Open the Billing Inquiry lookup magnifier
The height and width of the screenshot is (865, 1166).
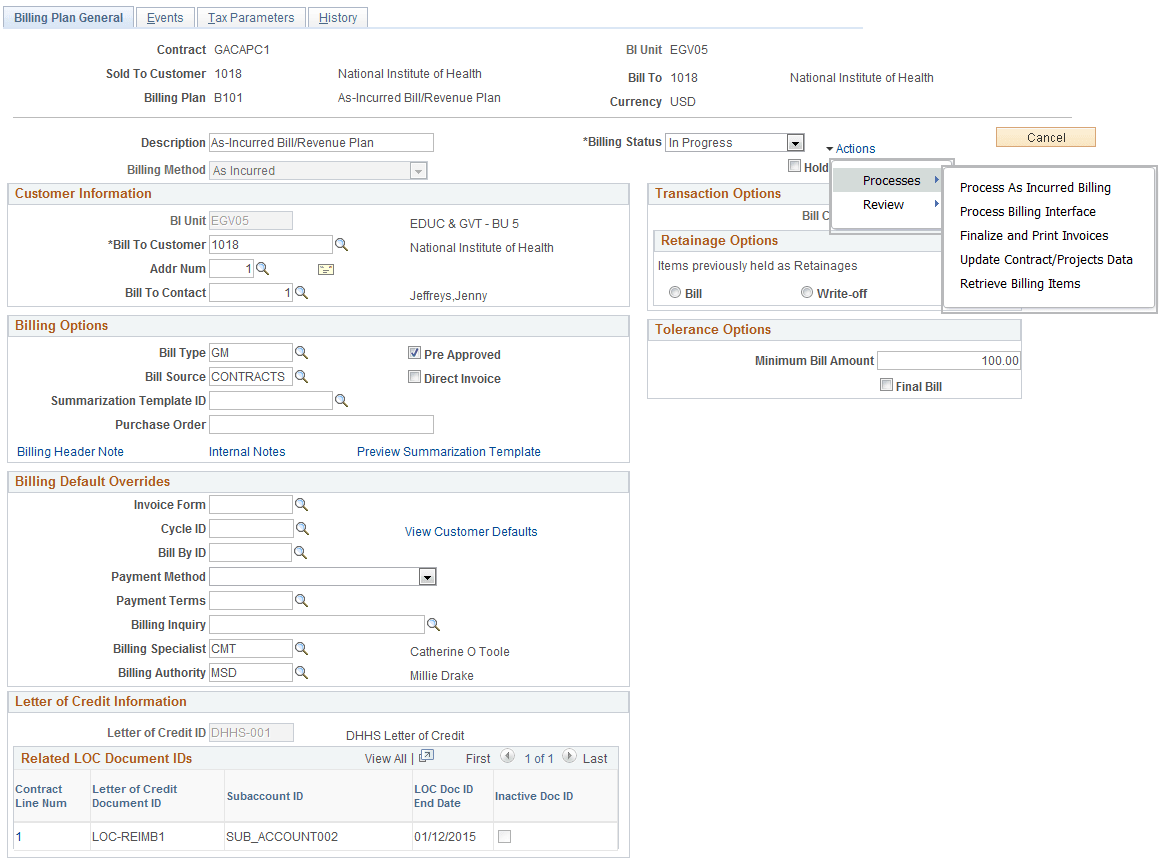point(433,624)
